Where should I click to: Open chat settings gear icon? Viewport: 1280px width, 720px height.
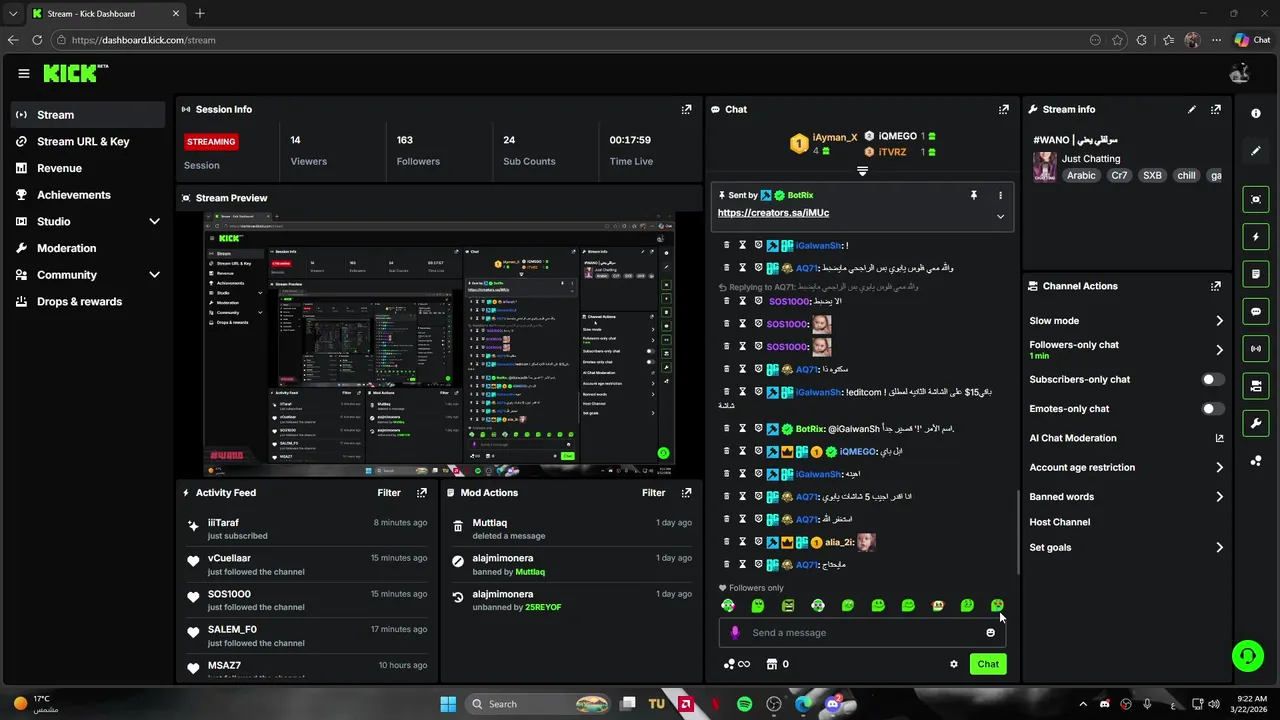pos(954,664)
